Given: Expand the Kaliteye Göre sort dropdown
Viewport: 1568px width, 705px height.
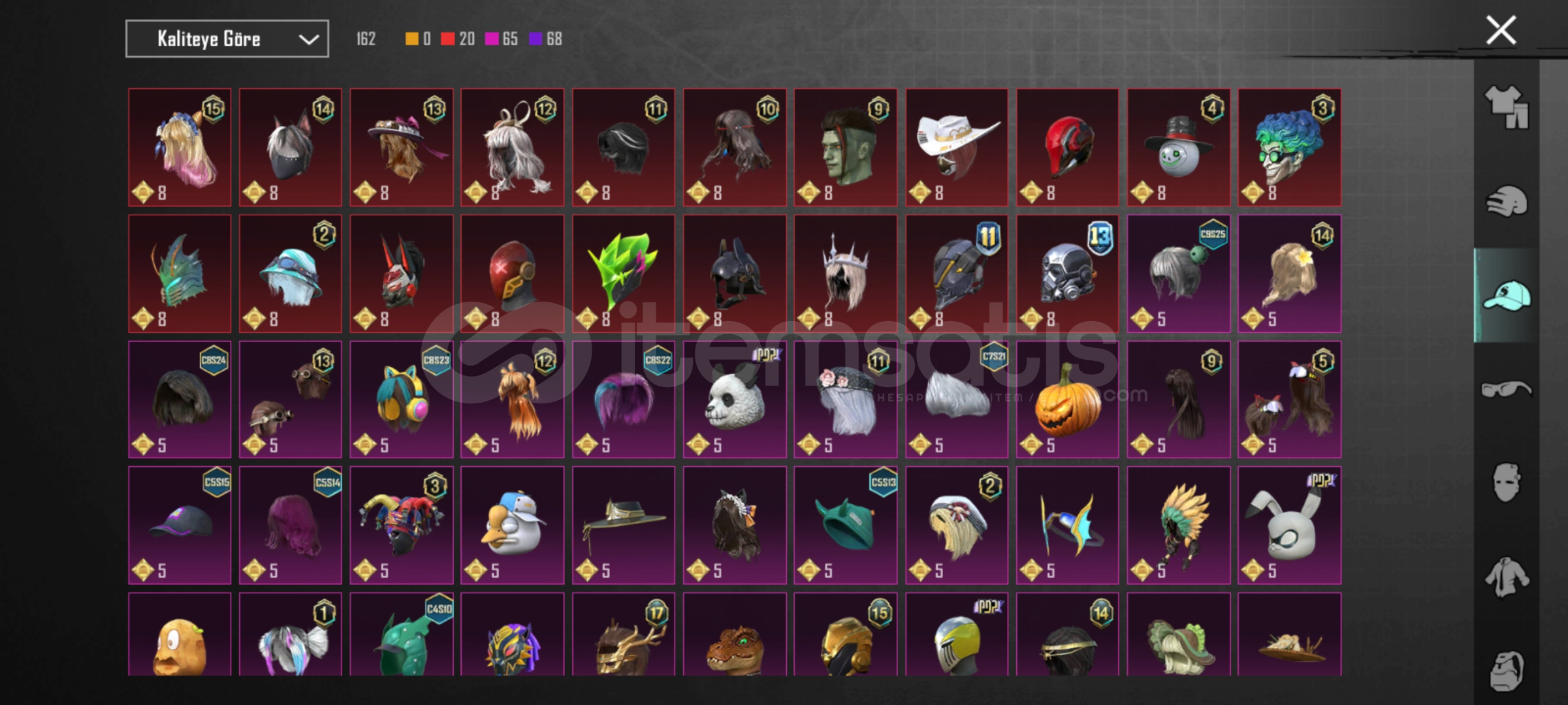Looking at the screenshot, I should pos(227,39).
